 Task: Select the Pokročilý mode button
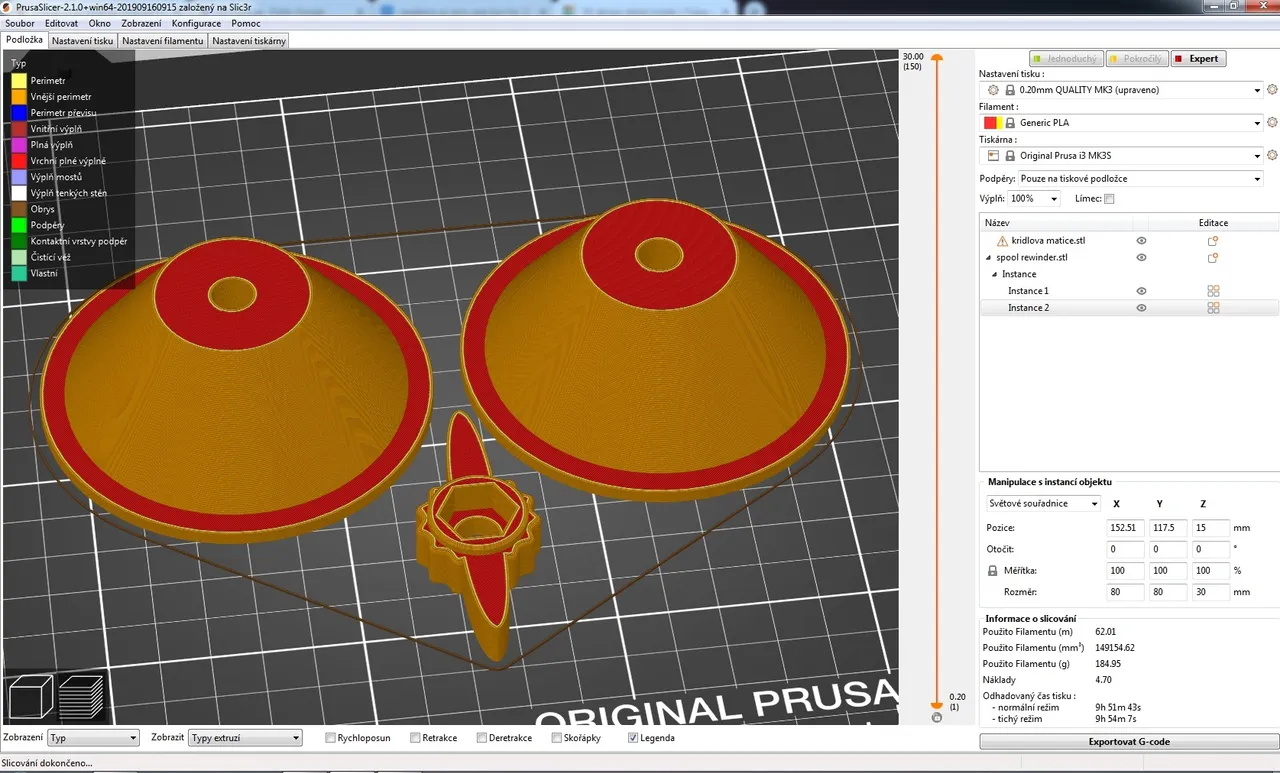(x=1137, y=59)
